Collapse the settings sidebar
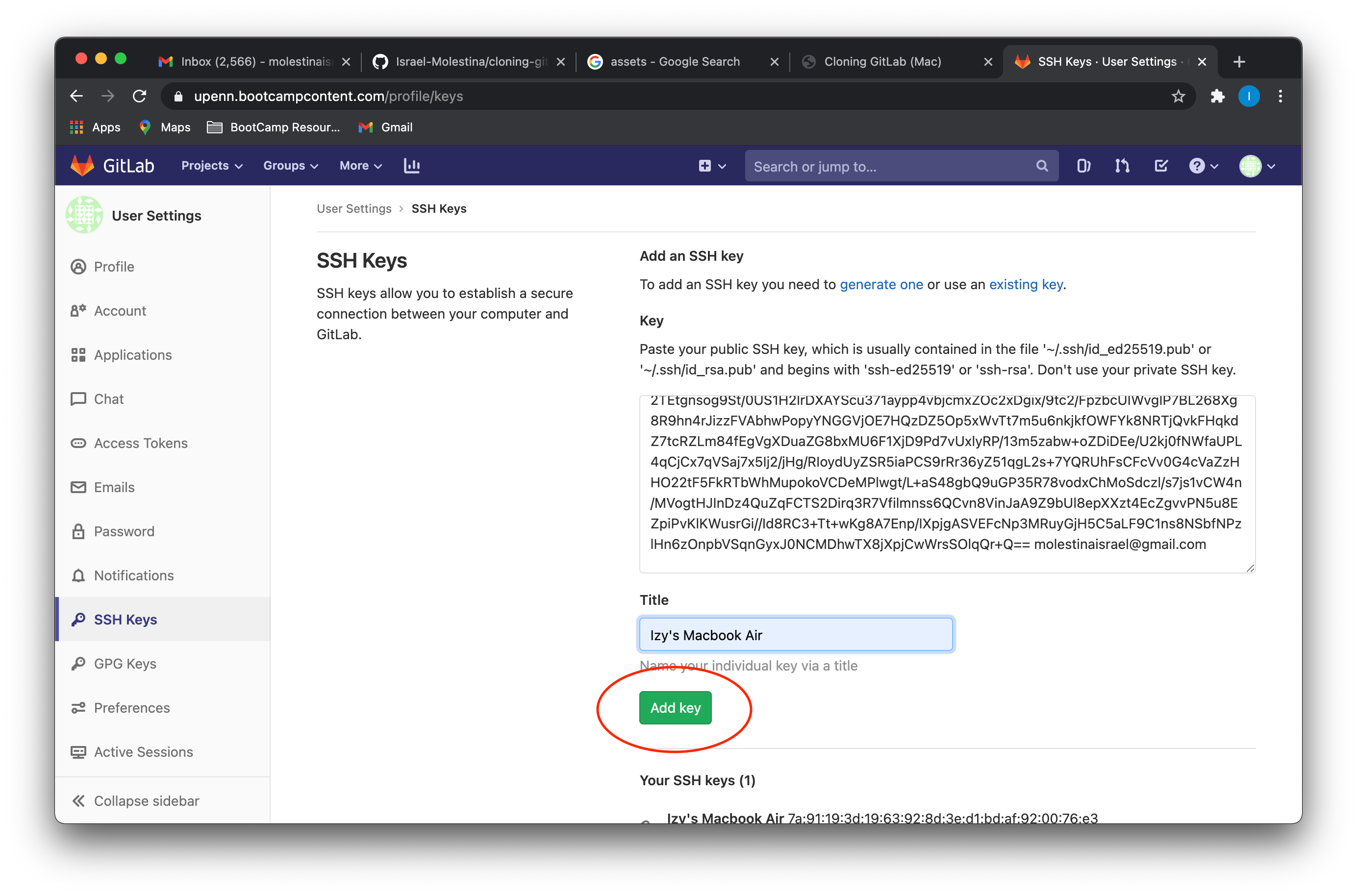This screenshot has height=896, width=1357. pos(146,800)
